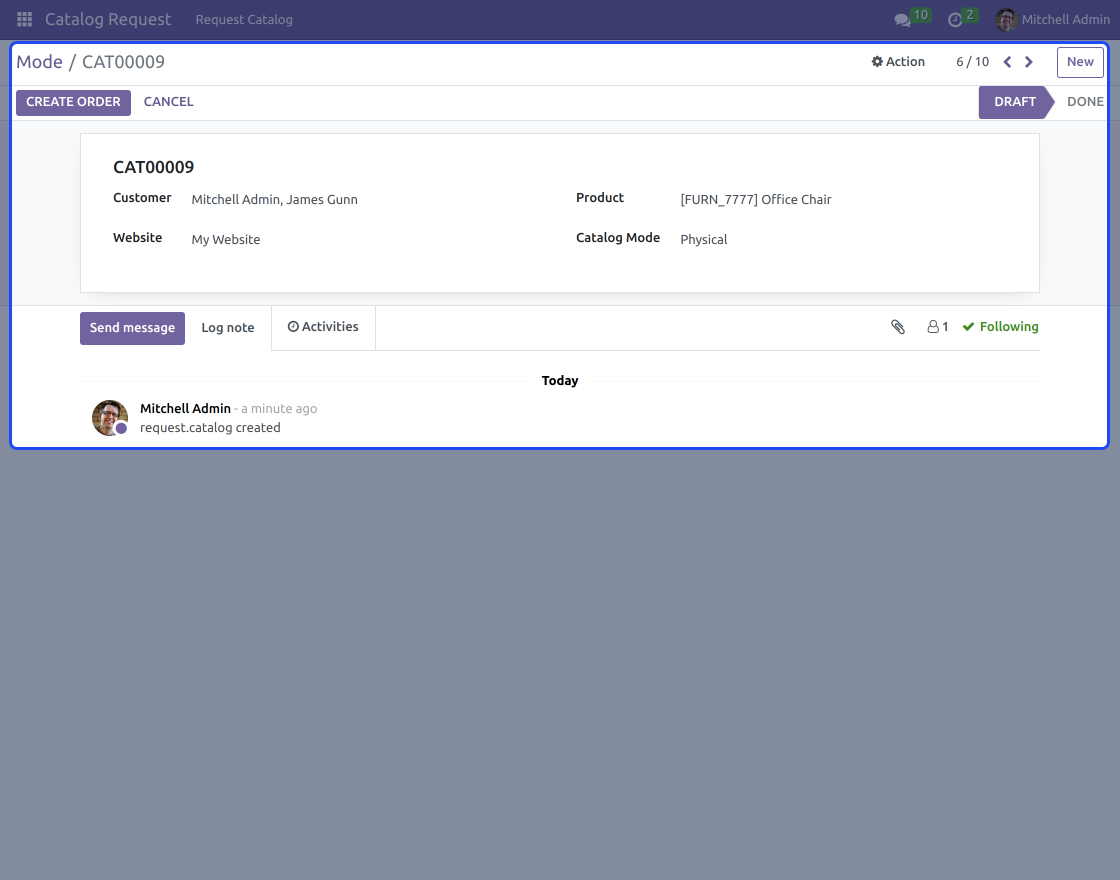Click the Website field value My Website
Image resolution: width=1120 pixels, height=880 pixels.
tap(226, 240)
